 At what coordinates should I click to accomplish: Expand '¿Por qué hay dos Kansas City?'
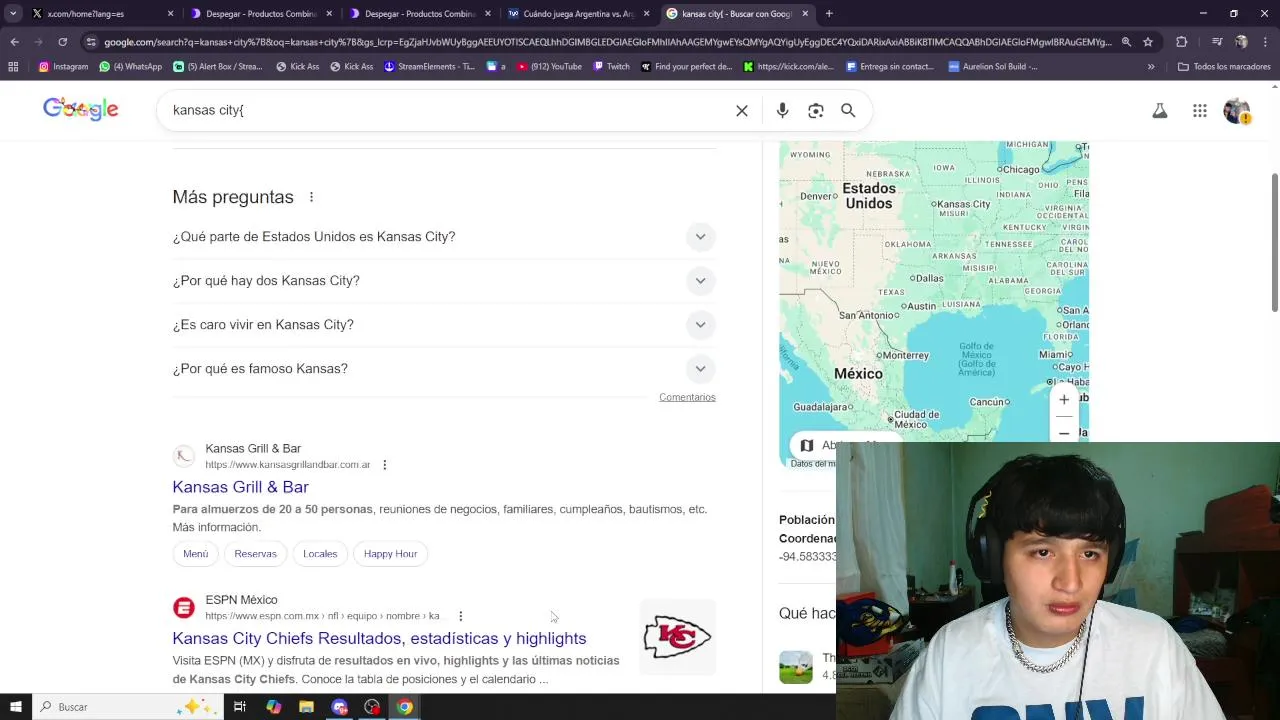pos(444,281)
